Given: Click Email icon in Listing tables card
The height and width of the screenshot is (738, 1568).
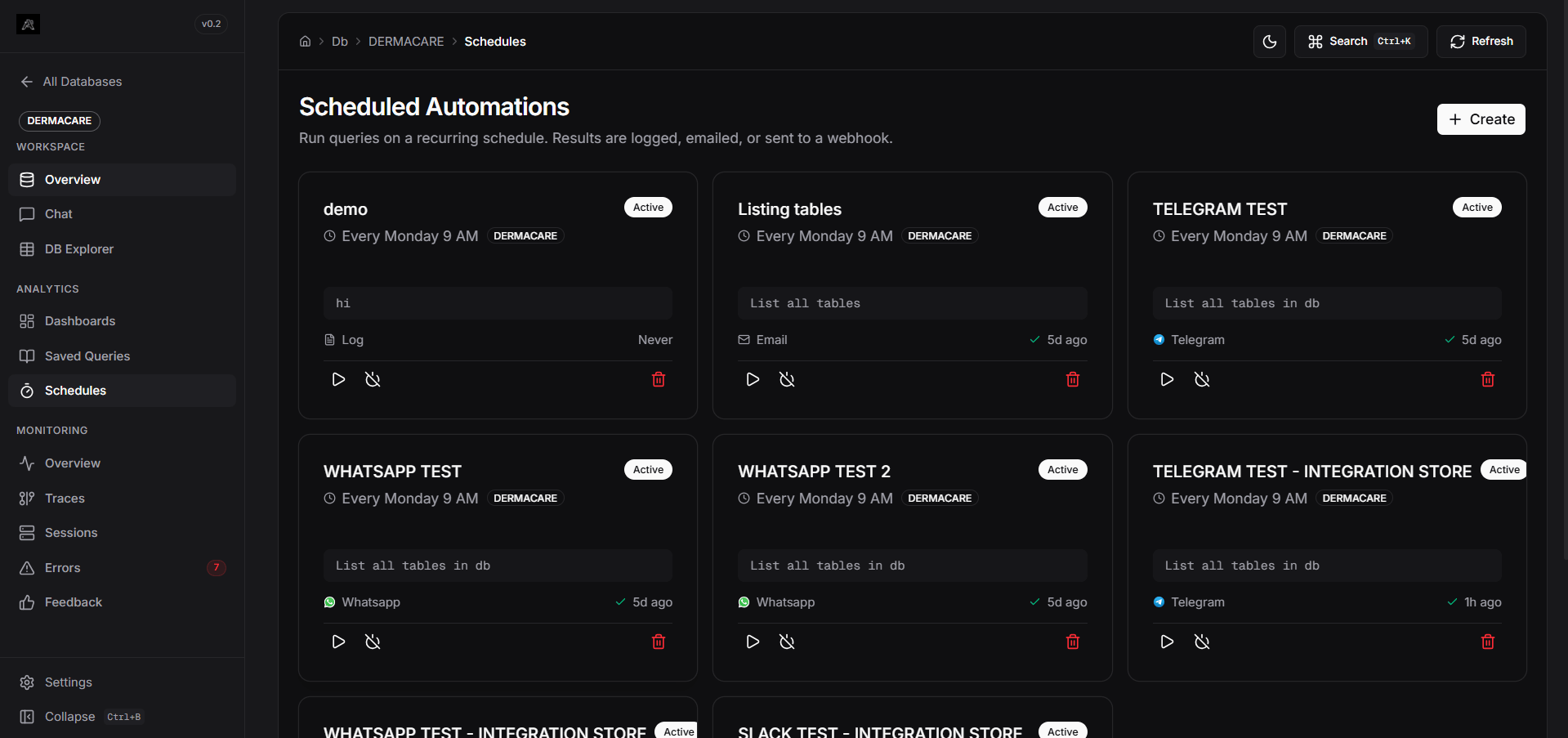Looking at the screenshot, I should [744, 340].
